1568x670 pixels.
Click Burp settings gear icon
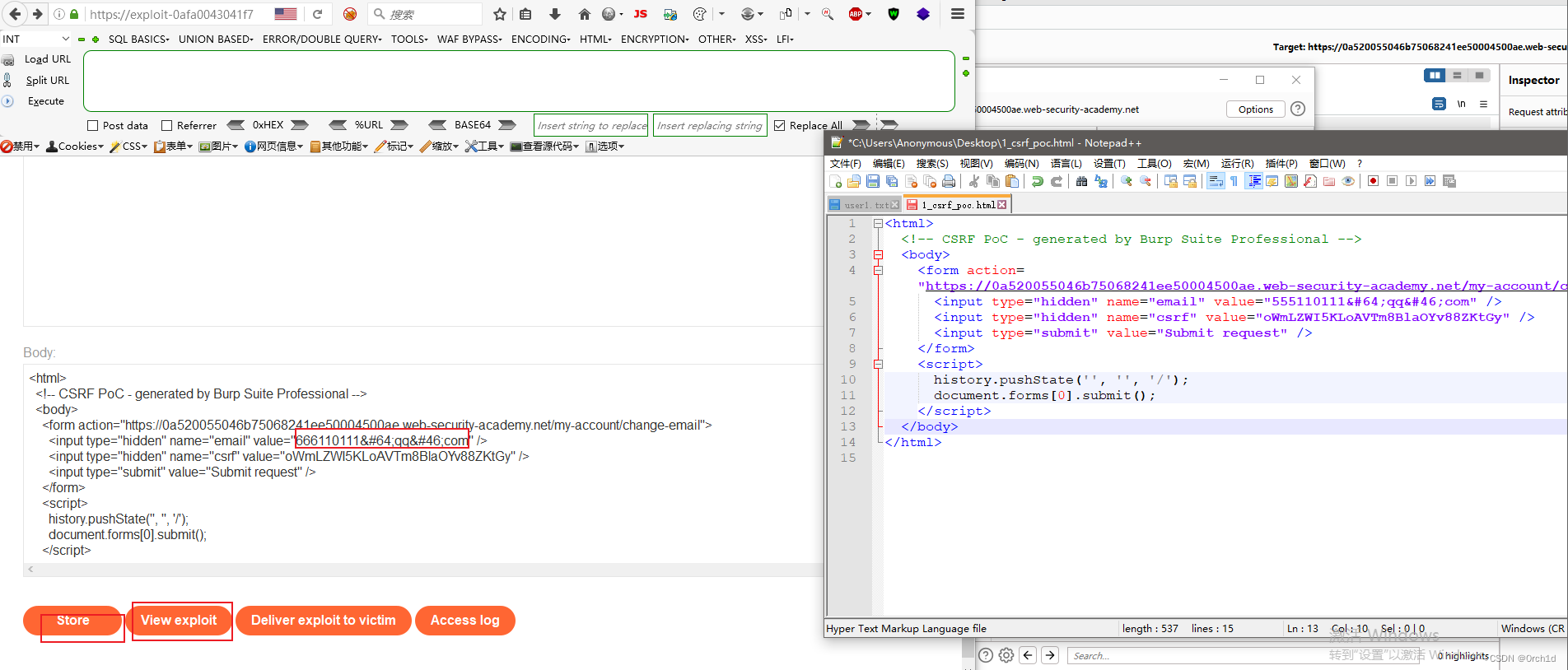coord(1006,655)
